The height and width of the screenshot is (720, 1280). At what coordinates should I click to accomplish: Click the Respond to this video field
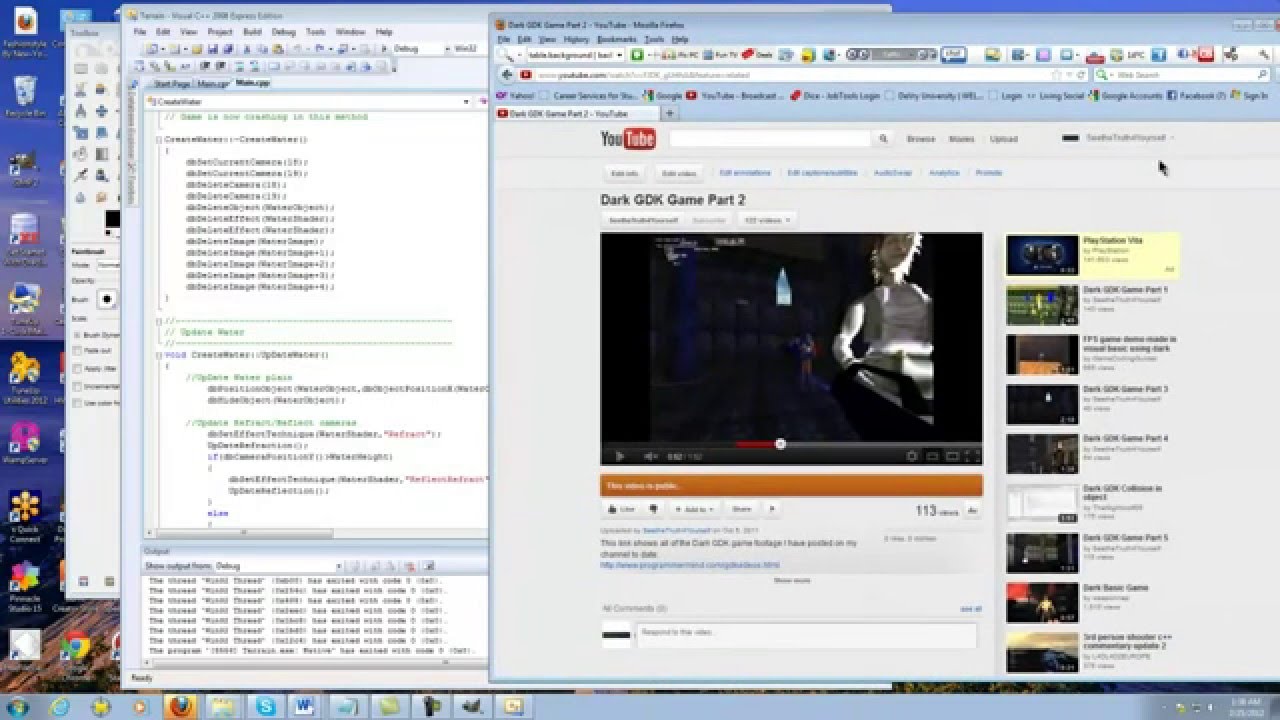point(806,634)
